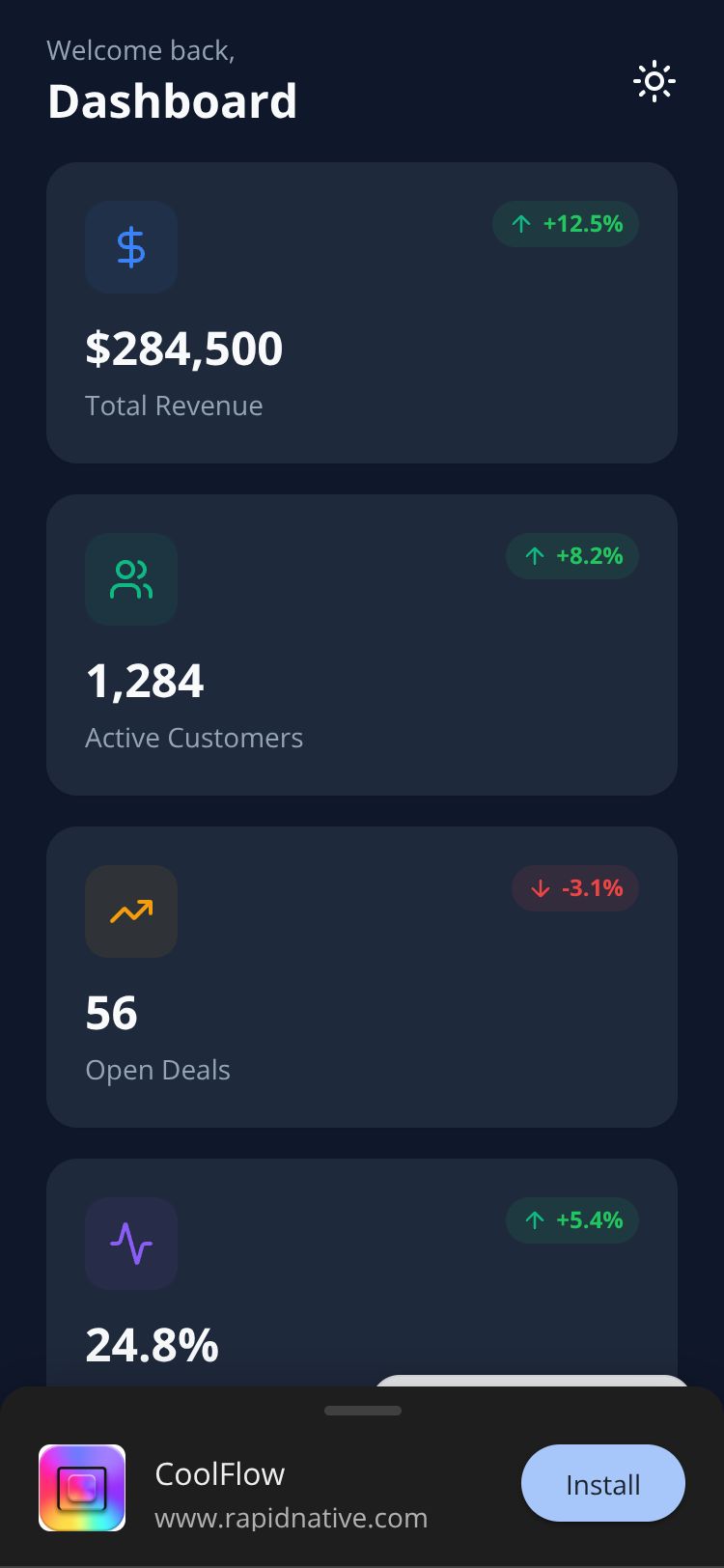Click the Dashboard heading
This screenshot has height=1568, width=724.
172,101
